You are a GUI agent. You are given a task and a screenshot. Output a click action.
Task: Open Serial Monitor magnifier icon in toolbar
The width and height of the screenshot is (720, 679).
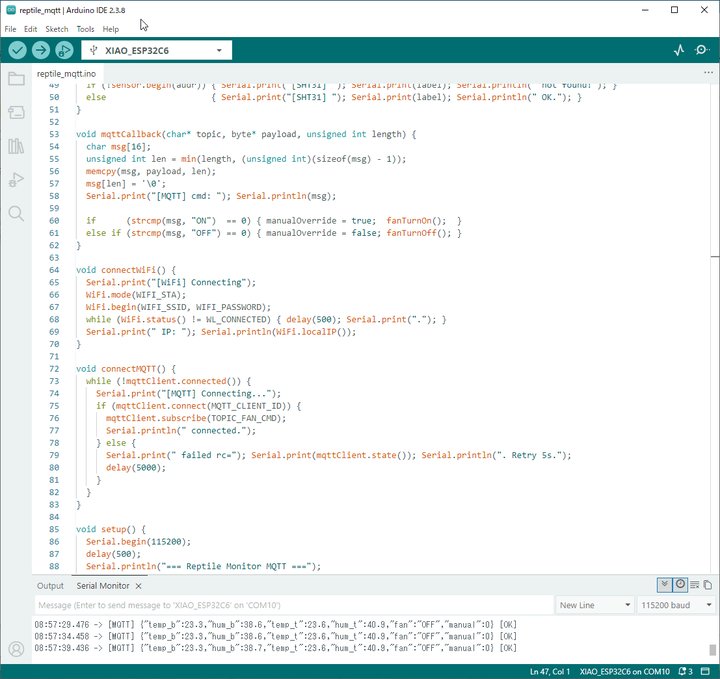(701, 50)
